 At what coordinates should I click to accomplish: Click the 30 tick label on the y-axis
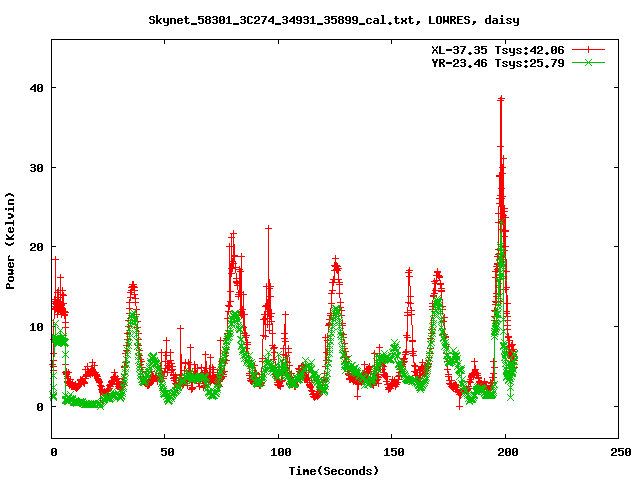pyautogui.click(x=36, y=167)
